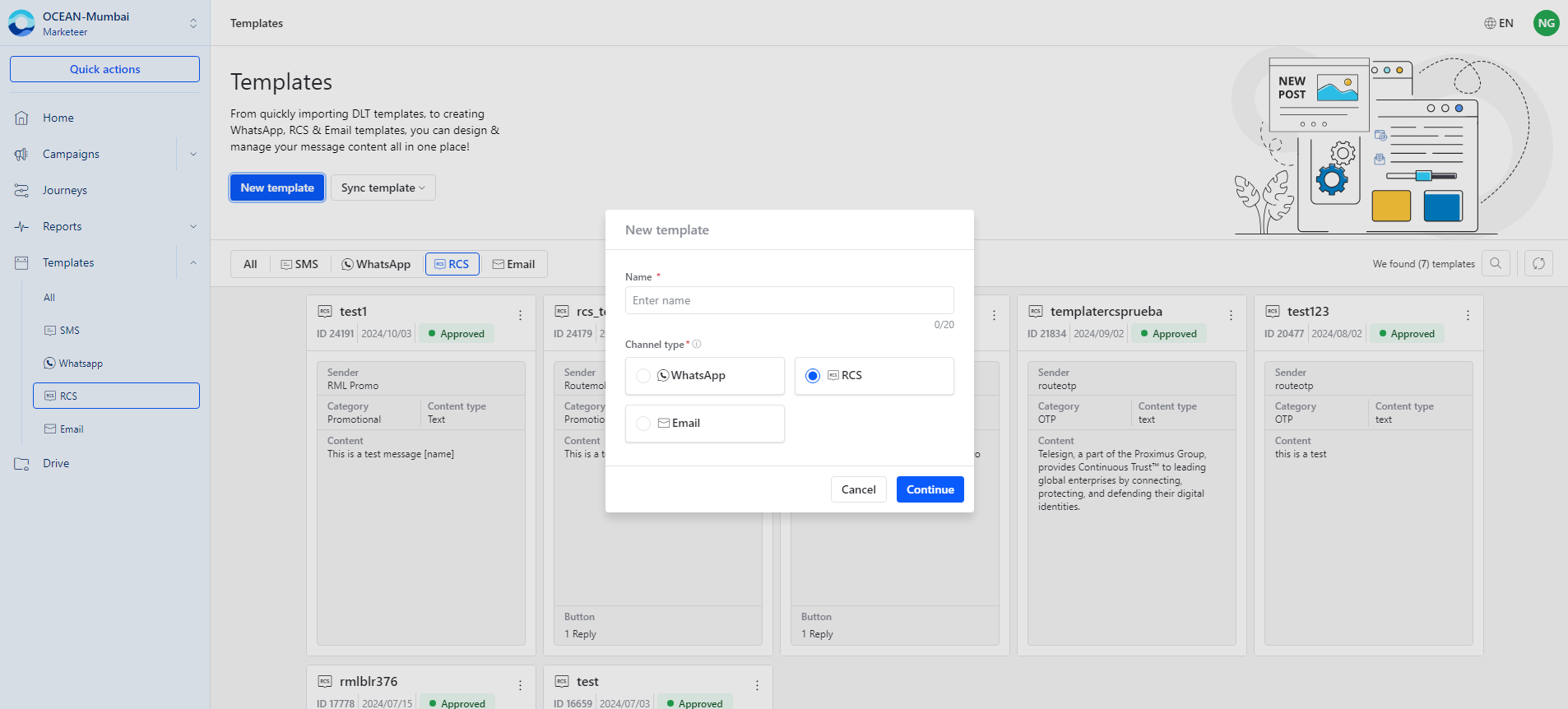Click Approved status on test1 card
This screenshot has width=1568, height=709.
click(456, 334)
